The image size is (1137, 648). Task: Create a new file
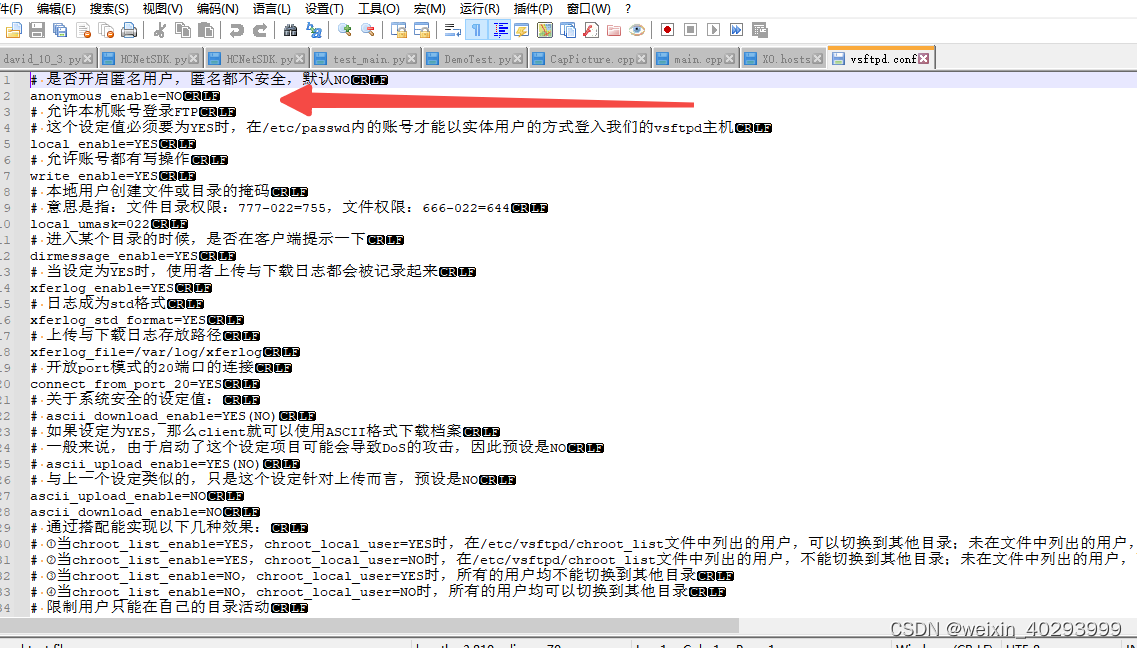8,9
